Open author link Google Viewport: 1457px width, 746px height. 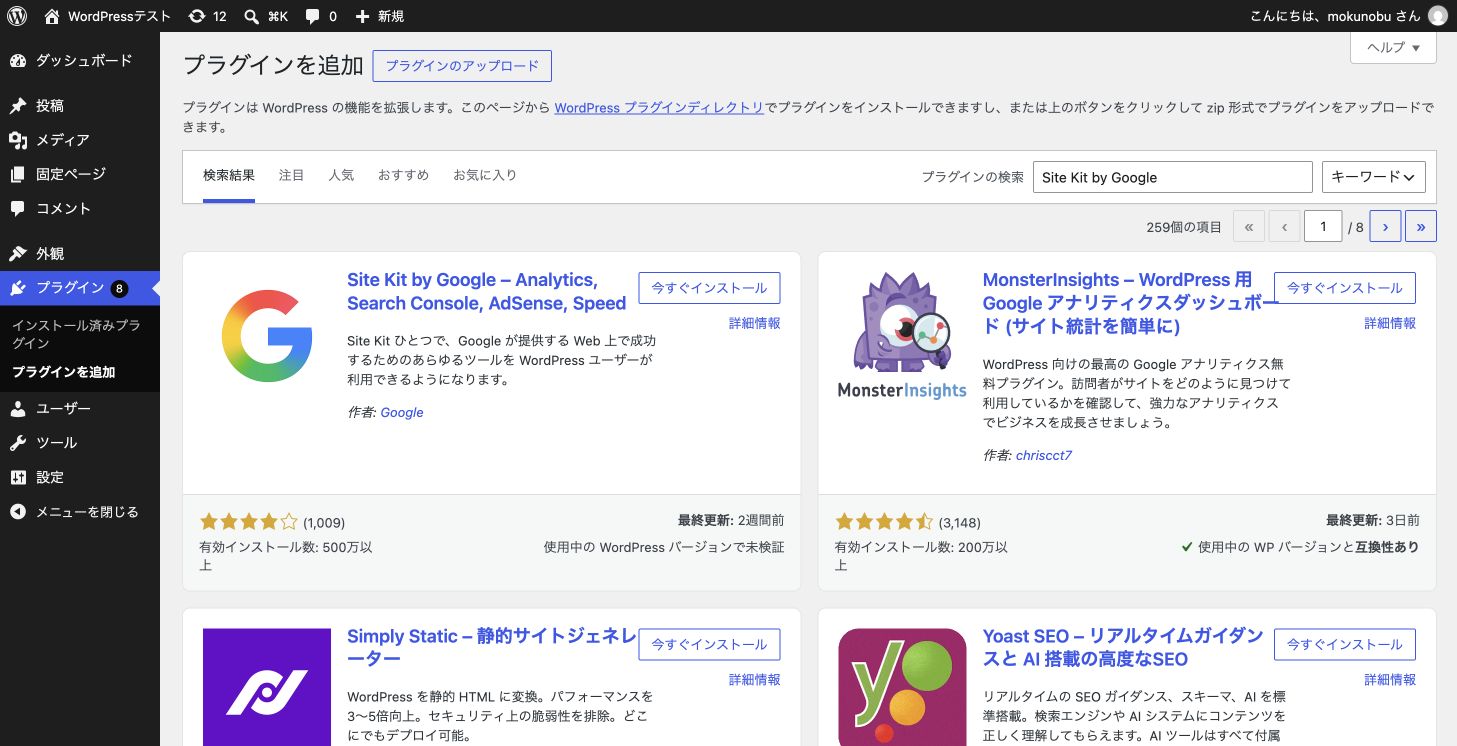pos(402,412)
